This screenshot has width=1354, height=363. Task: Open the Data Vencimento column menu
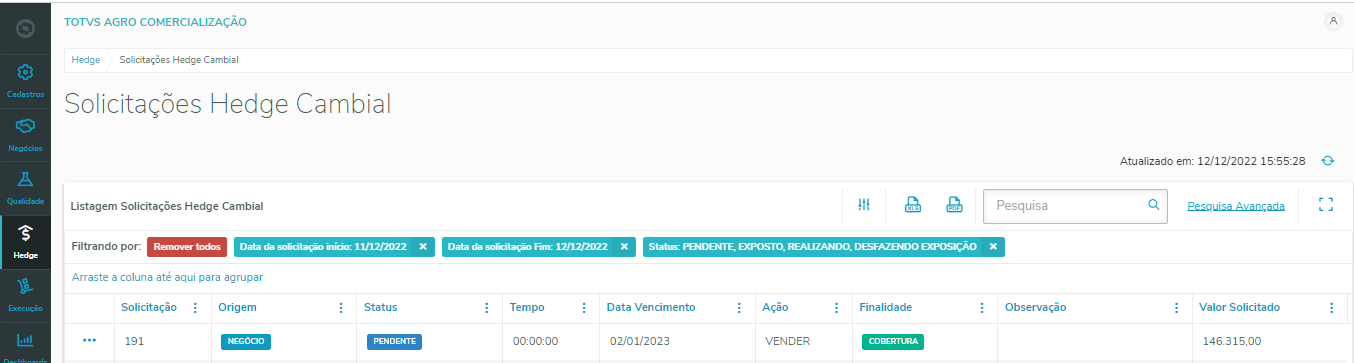(x=739, y=308)
